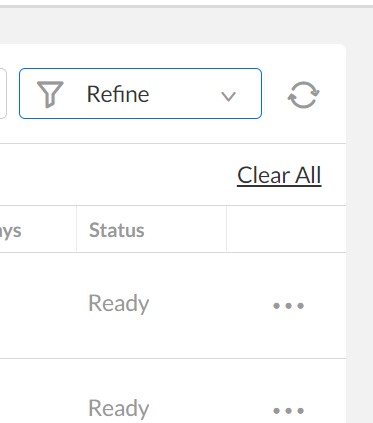The width and height of the screenshot is (373, 423).
Task: Select the first row's Ready status
Action: [x=119, y=303]
